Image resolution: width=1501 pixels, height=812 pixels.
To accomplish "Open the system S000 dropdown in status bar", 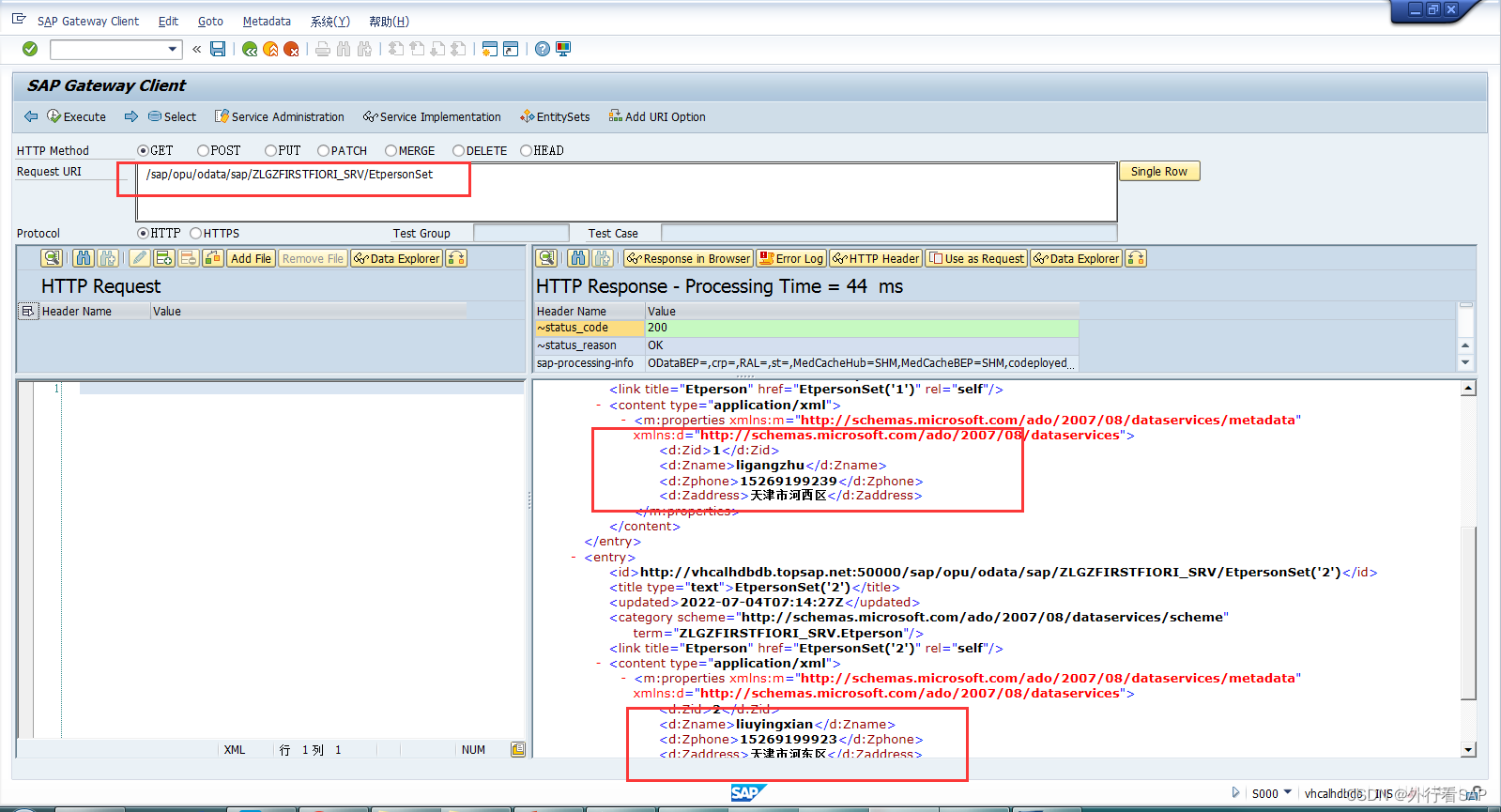I will point(1287,792).
